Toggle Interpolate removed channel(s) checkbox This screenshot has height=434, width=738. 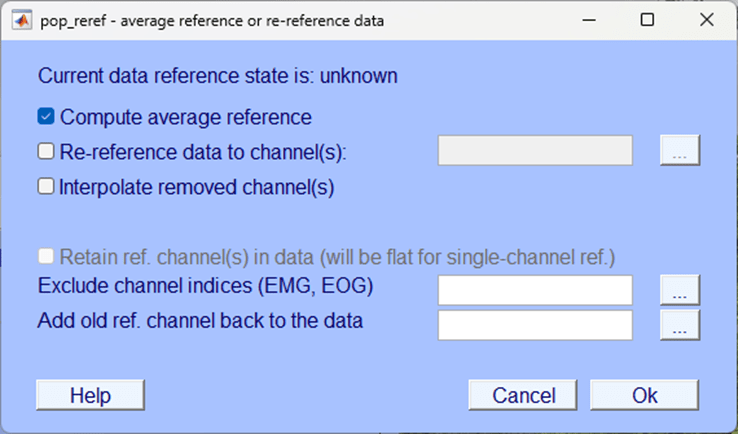point(46,186)
